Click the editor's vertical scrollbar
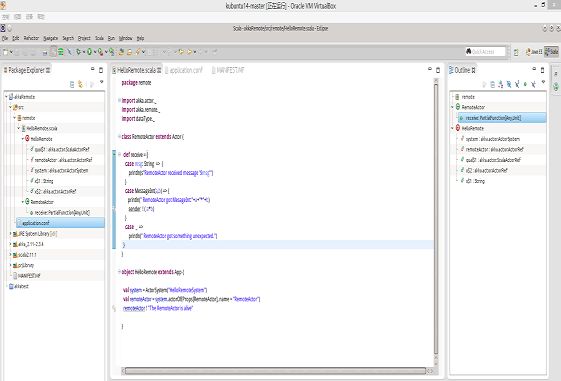The width and height of the screenshot is (561, 381). point(436,218)
